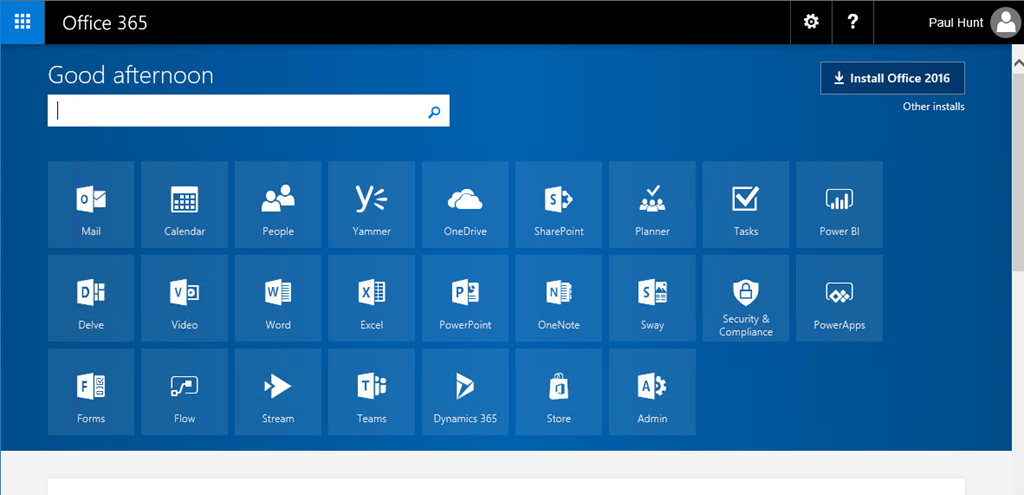1024x495 pixels.
Task: Launch the Yammer app tile
Action: point(372,204)
